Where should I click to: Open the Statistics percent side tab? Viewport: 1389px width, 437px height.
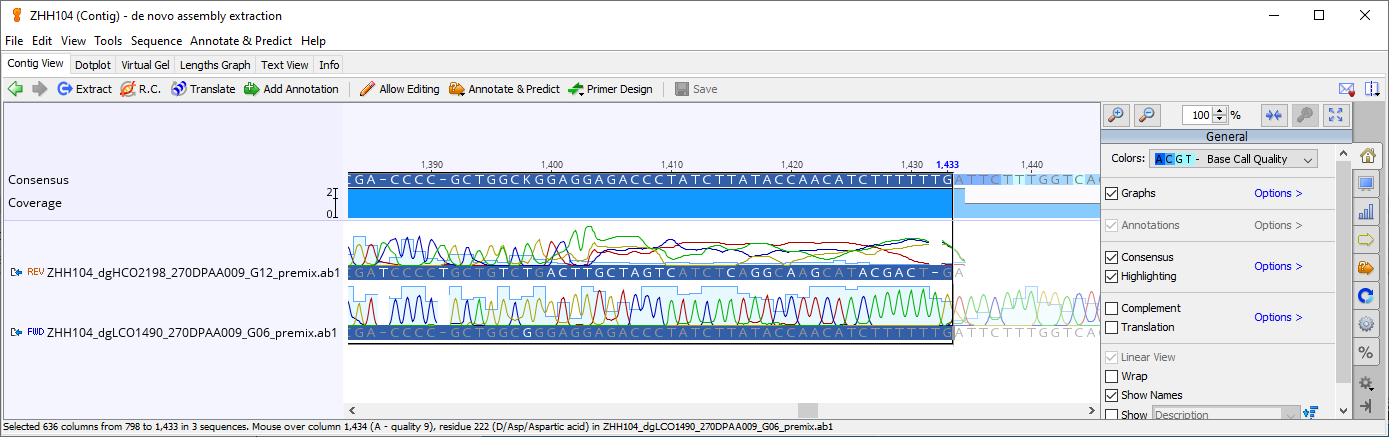pyautogui.click(x=1366, y=352)
